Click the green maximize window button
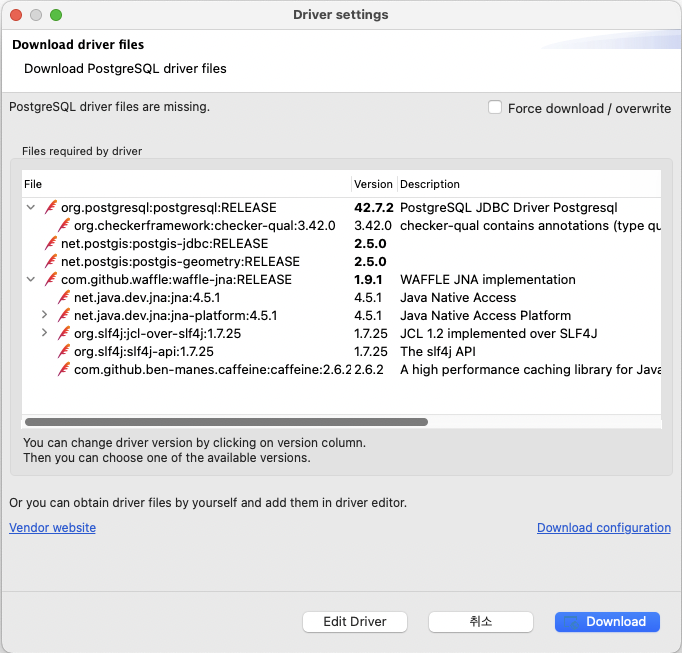Viewport: 682px width, 653px height. pyautogui.click(x=56, y=15)
